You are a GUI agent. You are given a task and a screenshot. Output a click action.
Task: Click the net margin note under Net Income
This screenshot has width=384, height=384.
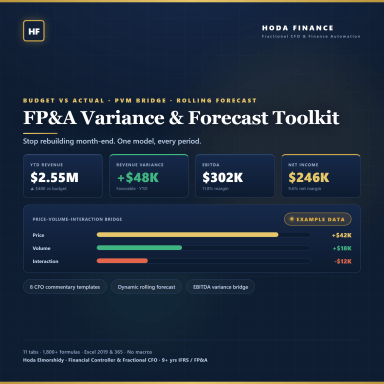pos(305,189)
